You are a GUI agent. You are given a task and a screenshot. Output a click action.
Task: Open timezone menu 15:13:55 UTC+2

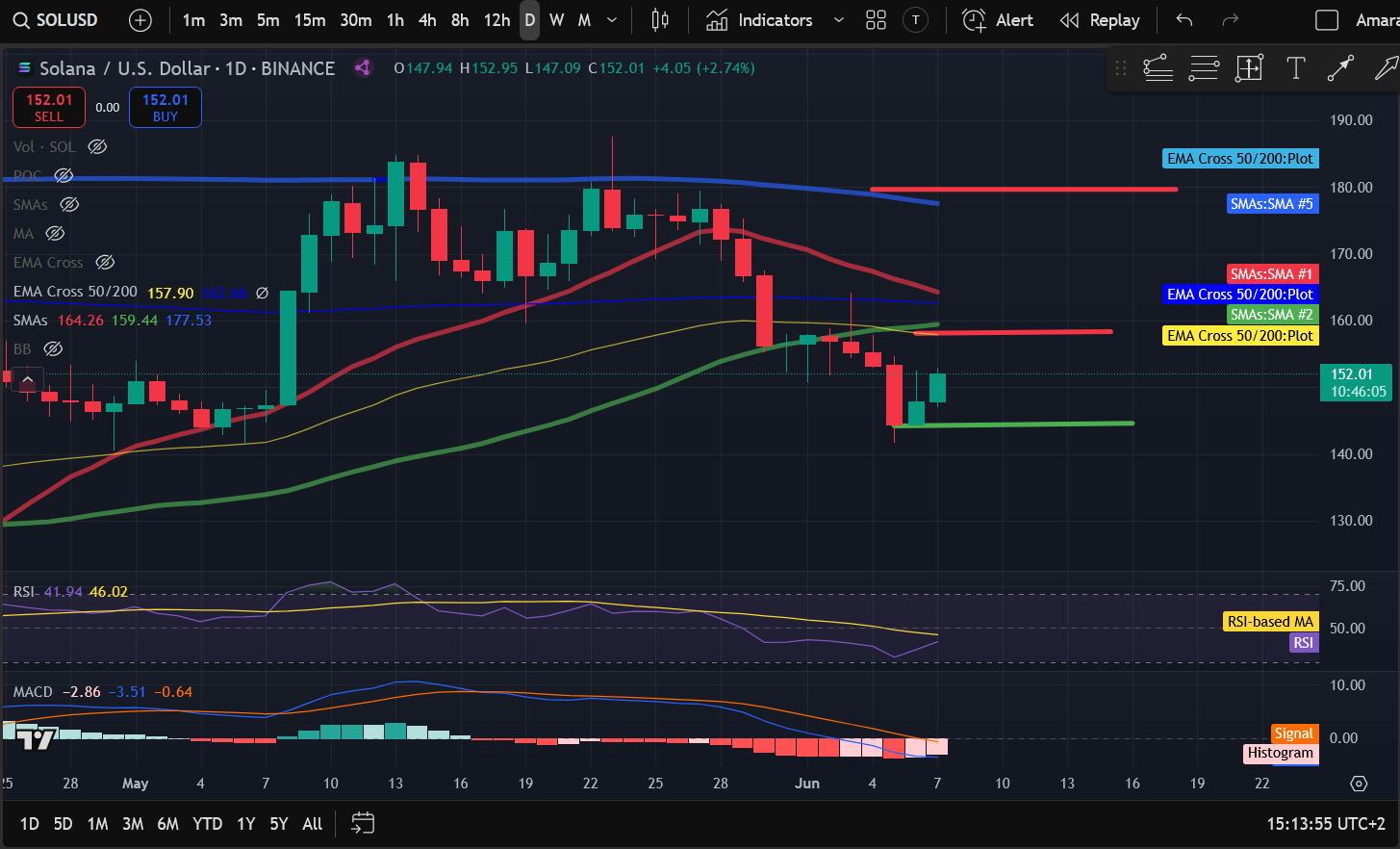click(x=1326, y=824)
